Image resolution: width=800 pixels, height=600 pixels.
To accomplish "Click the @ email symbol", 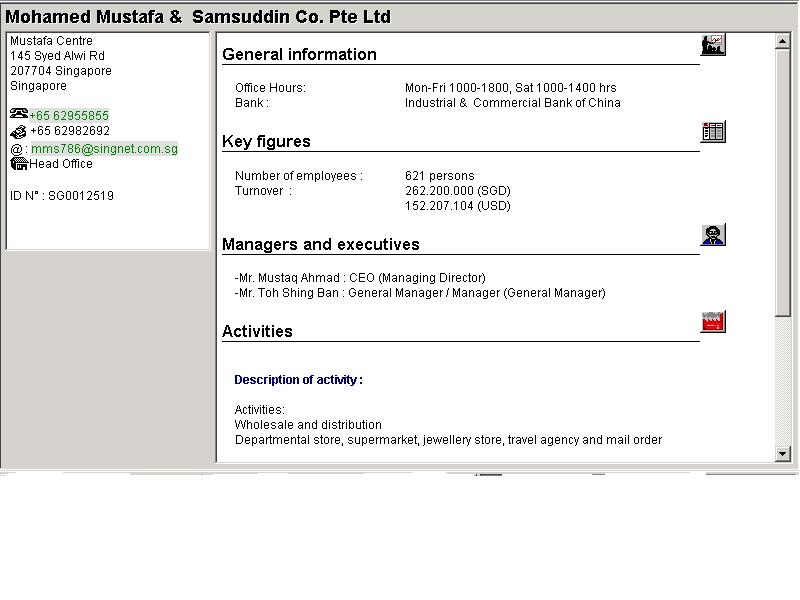I will pyautogui.click(x=16, y=149).
